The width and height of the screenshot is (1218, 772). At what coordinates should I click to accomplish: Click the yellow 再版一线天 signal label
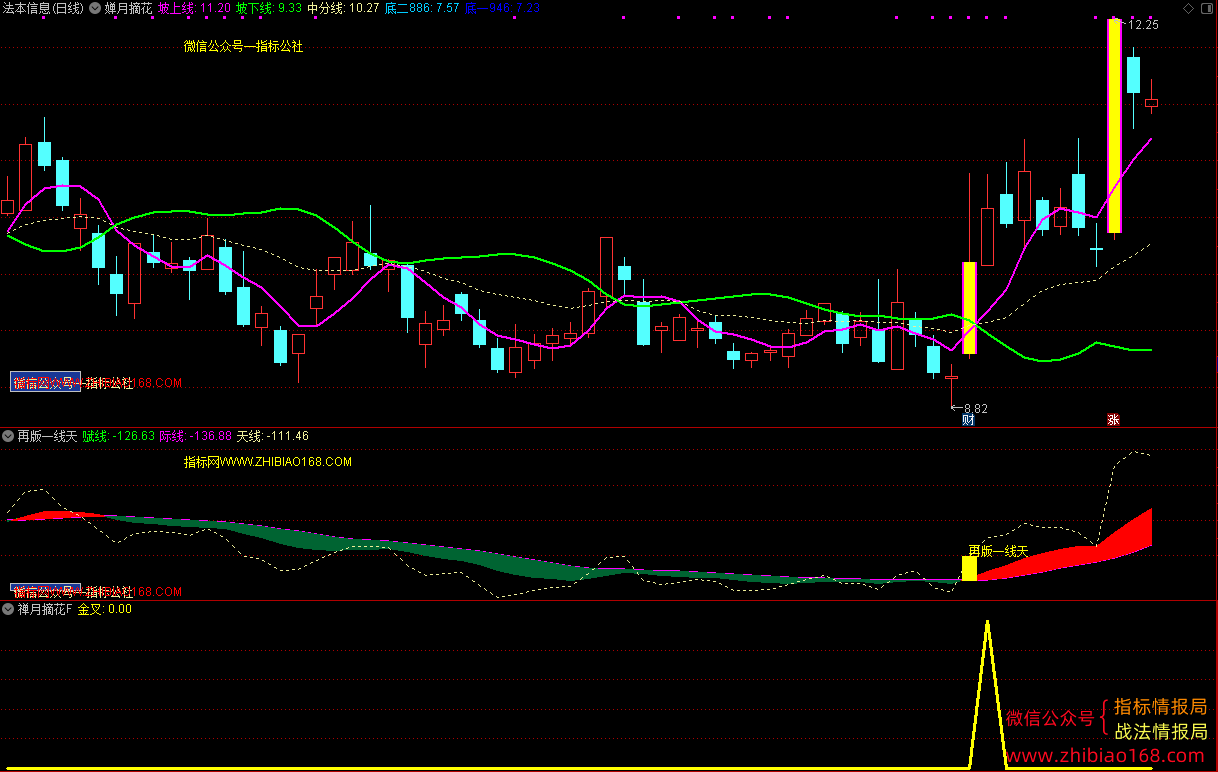click(998, 551)
